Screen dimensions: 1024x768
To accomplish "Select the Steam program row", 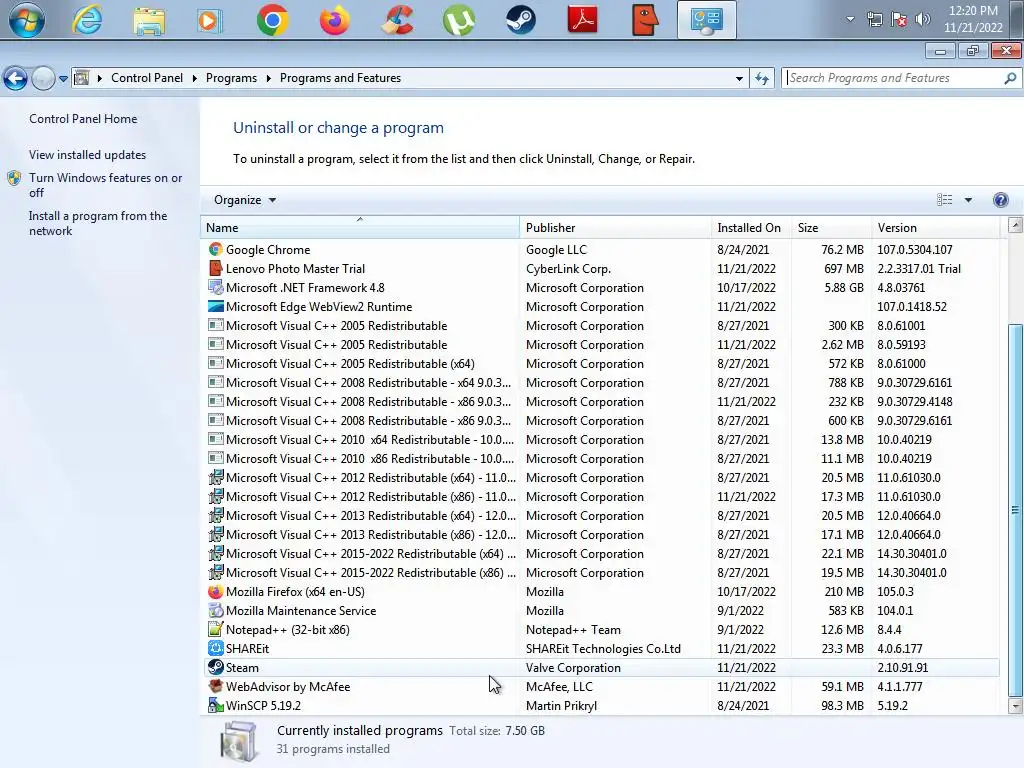I will pyautogui.click(x=600, y=667).
